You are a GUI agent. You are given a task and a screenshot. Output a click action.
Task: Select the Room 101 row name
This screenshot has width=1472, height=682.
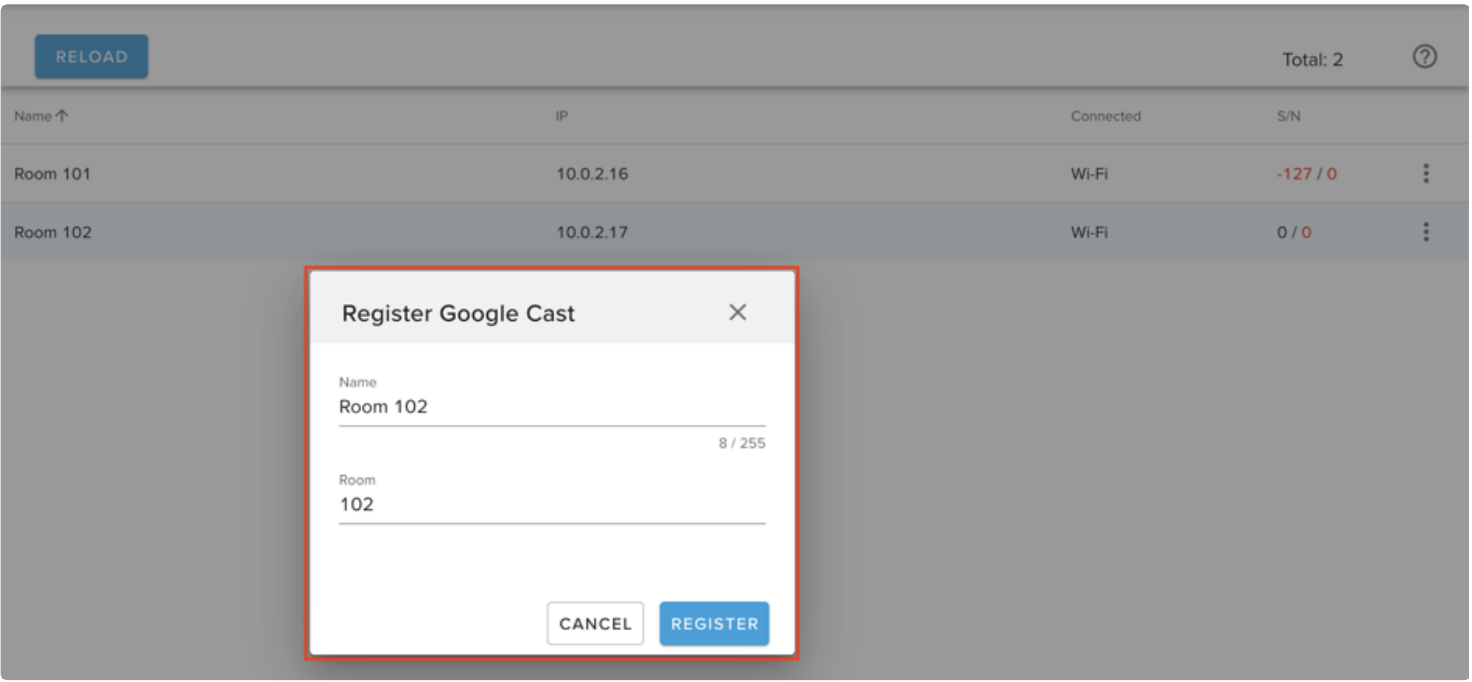tap(52, 174)
